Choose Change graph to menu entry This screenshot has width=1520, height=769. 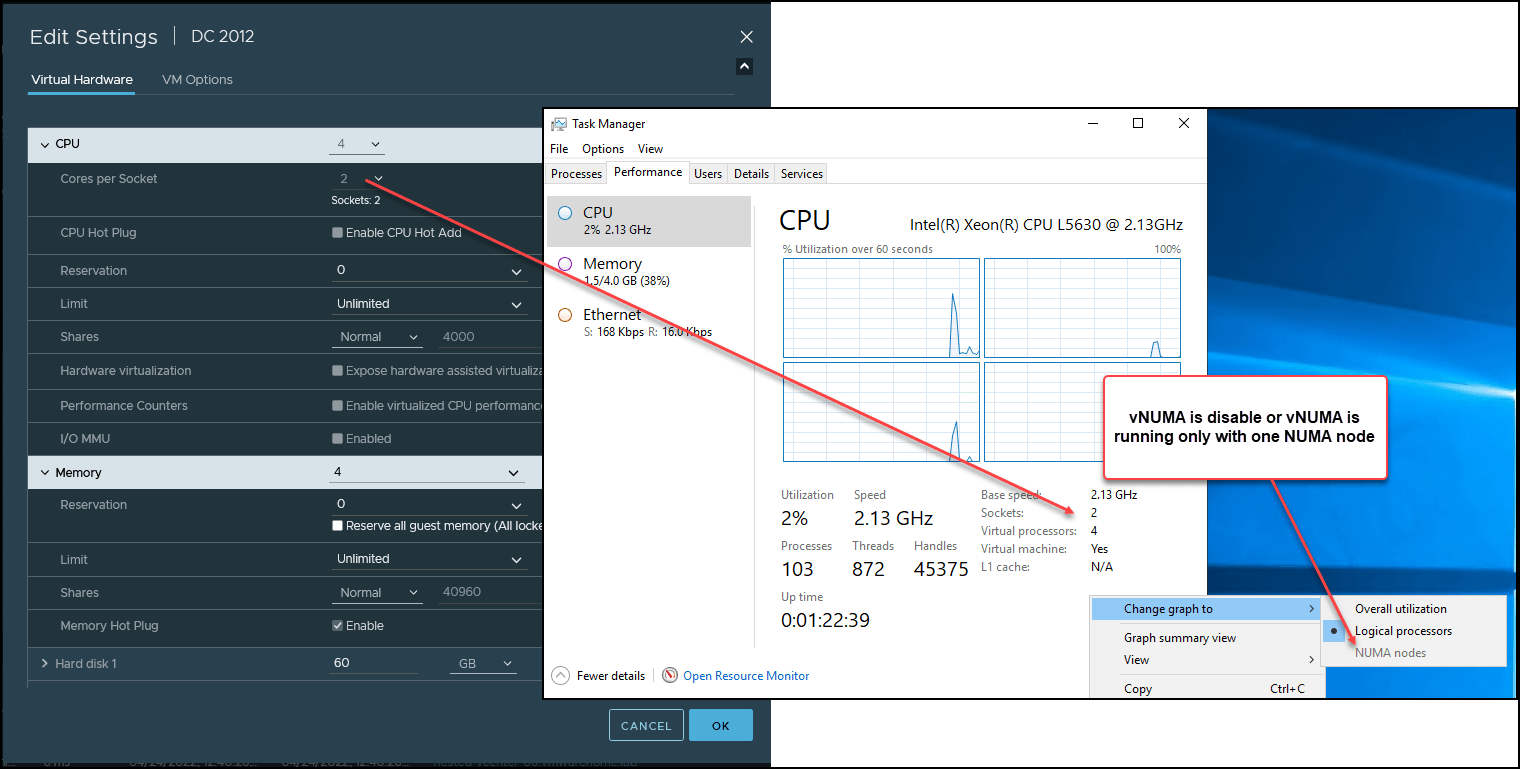pos(1205,609)
